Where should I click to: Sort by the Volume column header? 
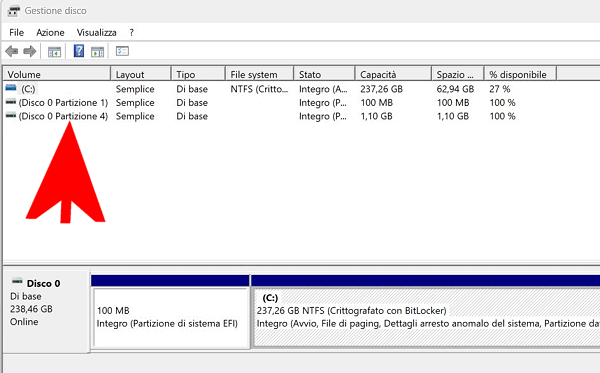57,74
